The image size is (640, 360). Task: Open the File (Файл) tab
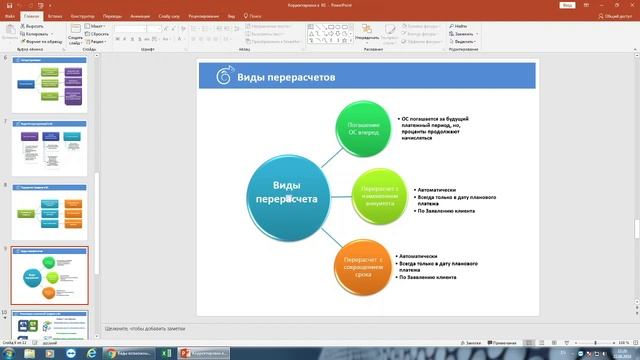click(10, 16)
